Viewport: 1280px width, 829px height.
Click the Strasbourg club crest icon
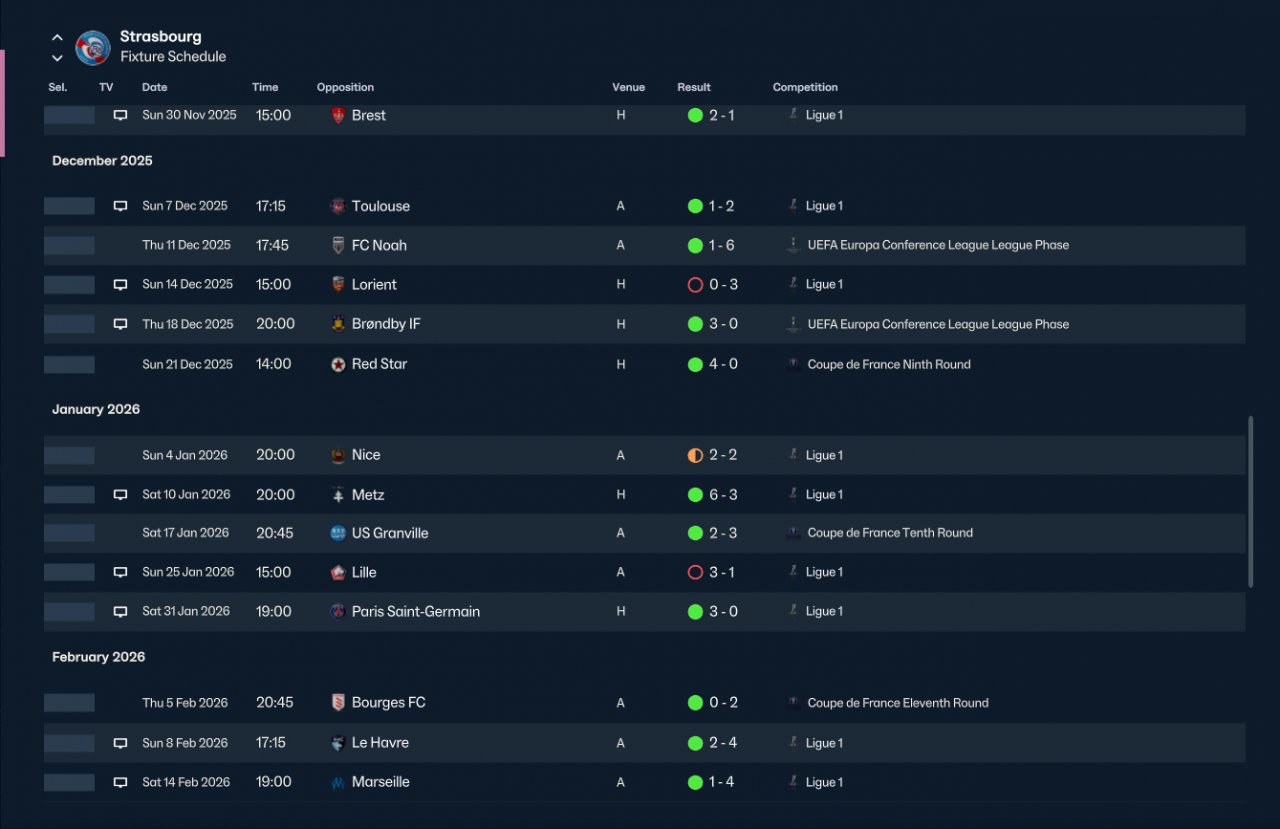(93, 47)
